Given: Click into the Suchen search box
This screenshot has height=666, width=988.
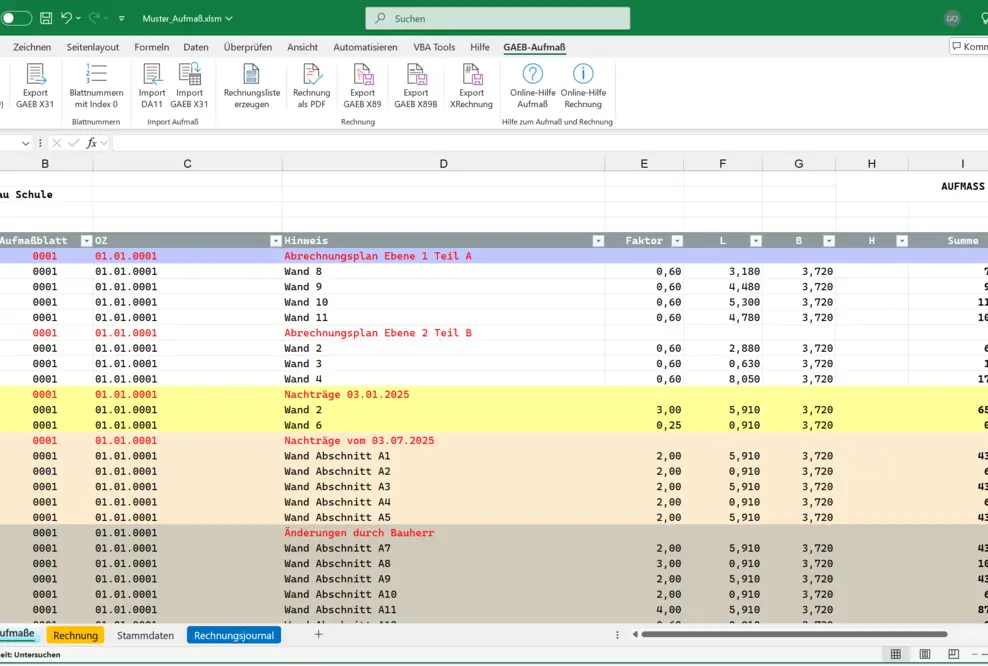Looking at the screenshot, I should [498, 18].
